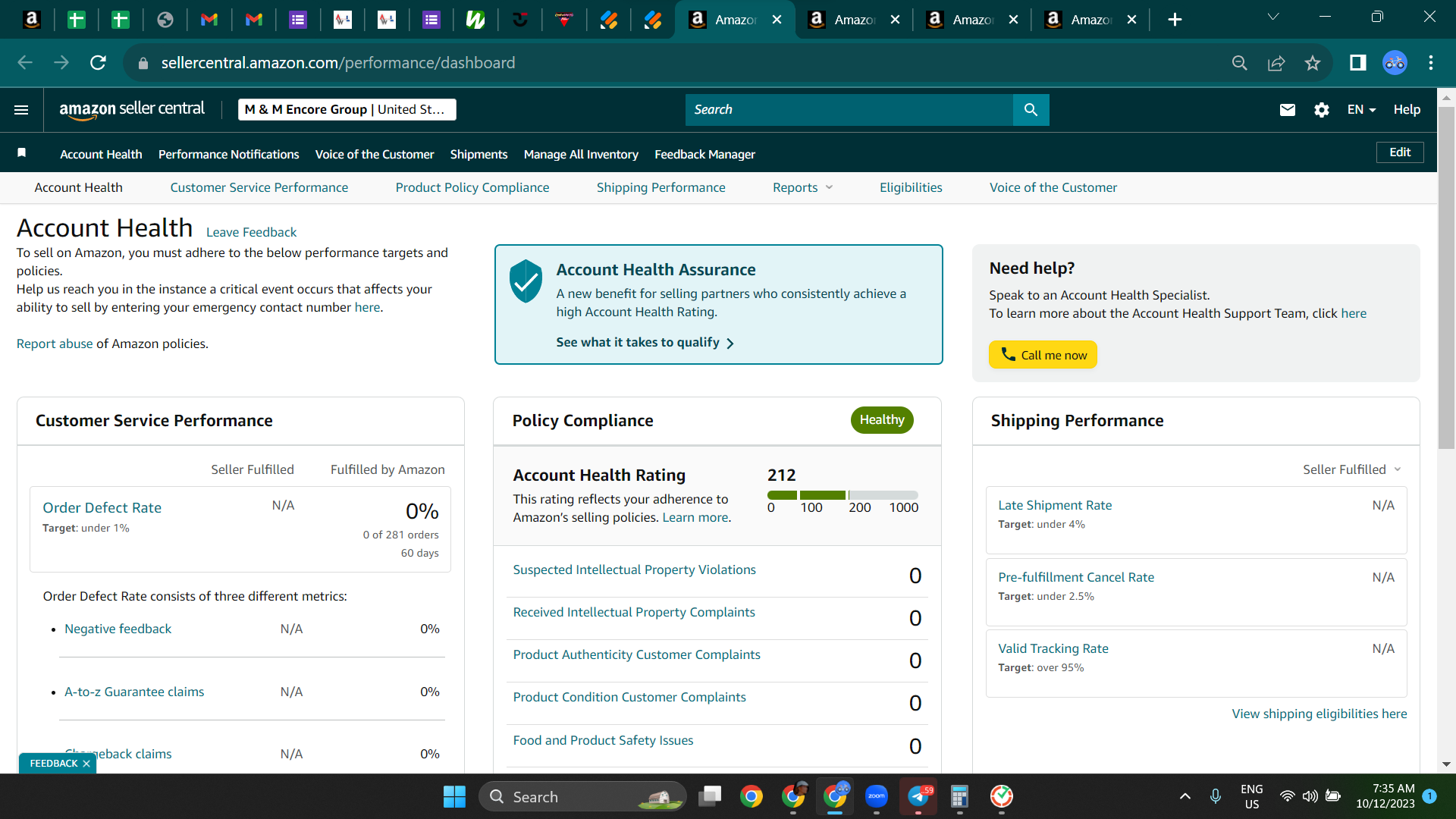Click the zoom magnifier icon in the address bar

1240,63
